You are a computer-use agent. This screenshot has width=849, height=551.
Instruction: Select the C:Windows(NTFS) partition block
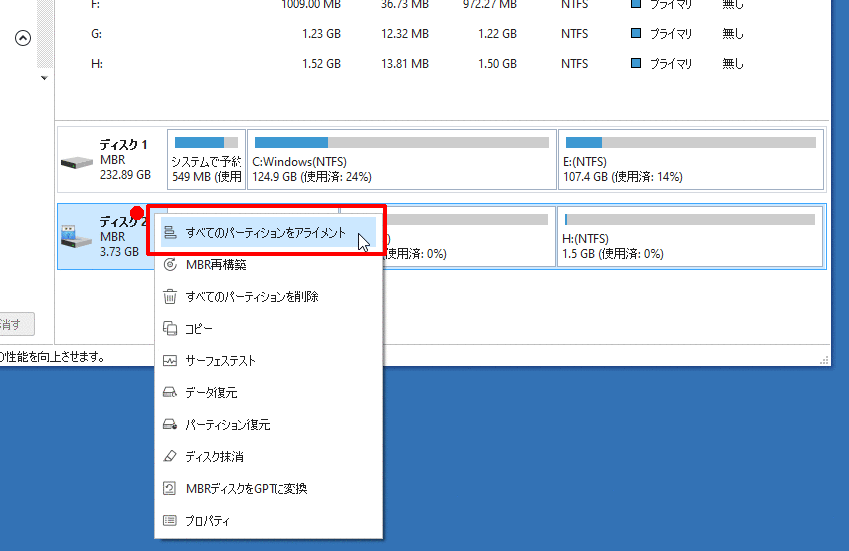(x=401, y=159)
